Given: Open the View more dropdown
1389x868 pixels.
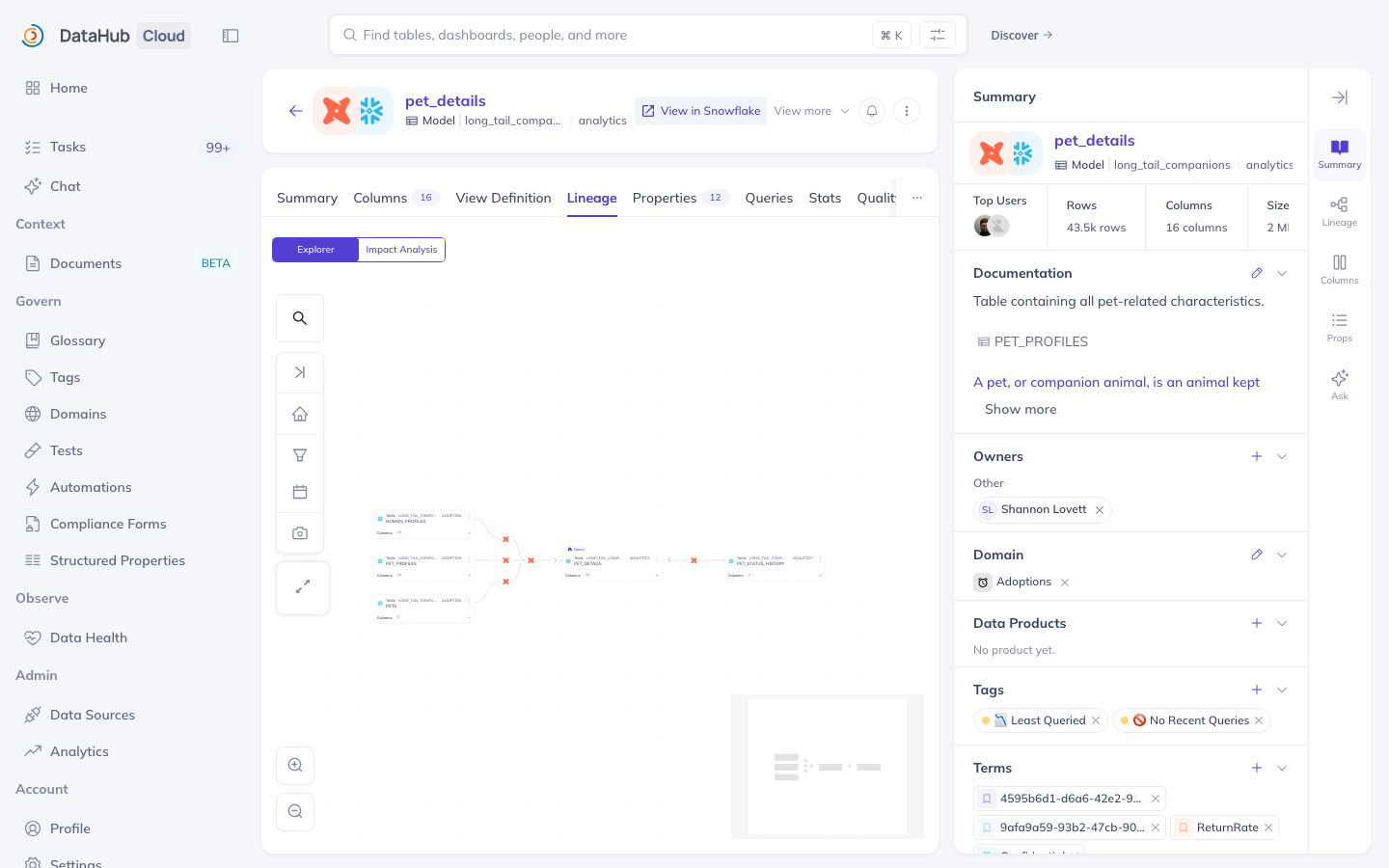Looking at the screenshot, I should click(x=812, y=111).
